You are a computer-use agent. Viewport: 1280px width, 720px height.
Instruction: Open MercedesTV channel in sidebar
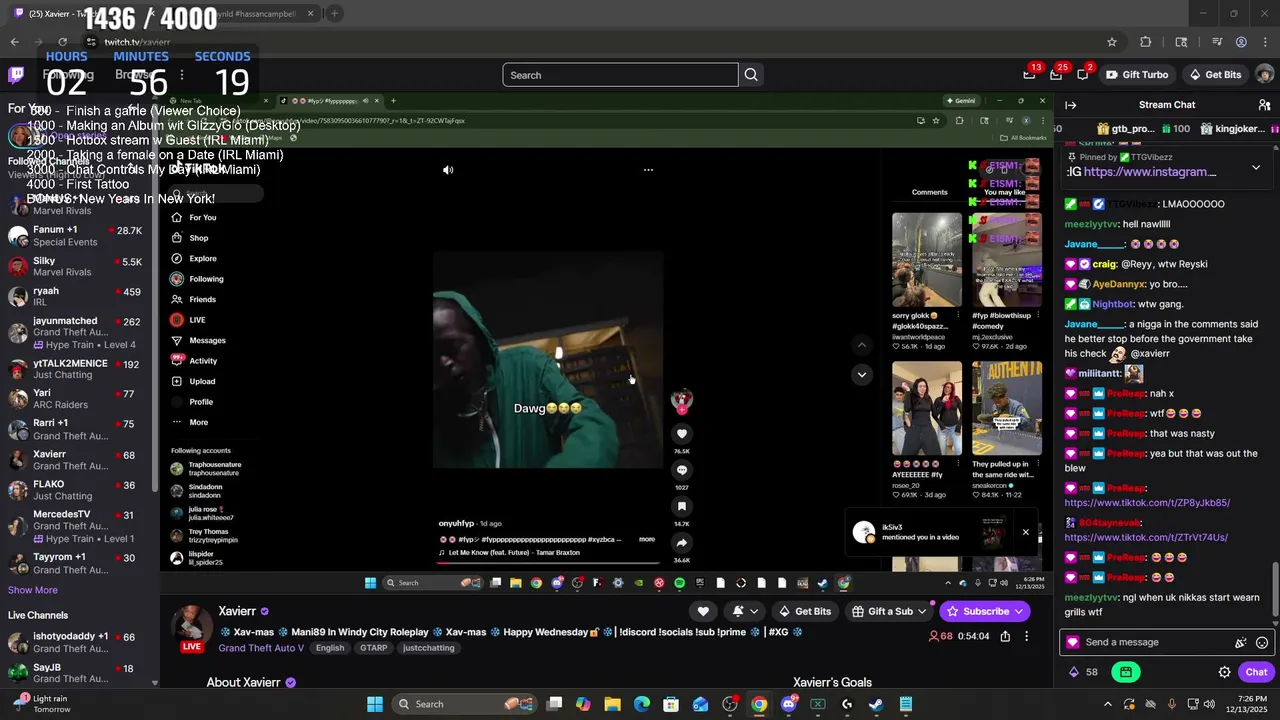tap(78, 526)
